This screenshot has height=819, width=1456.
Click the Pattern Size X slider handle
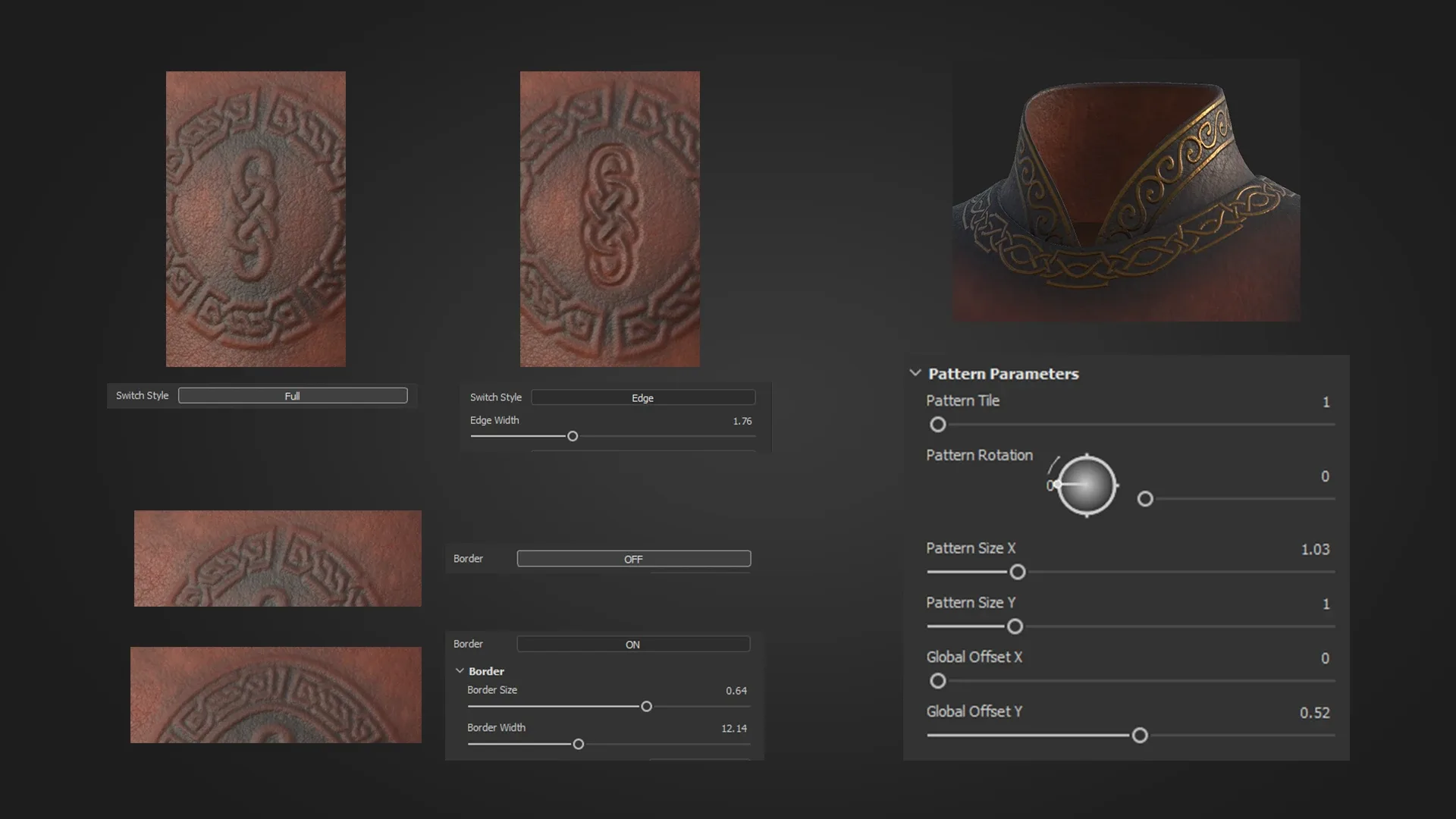[x=1018, y=572]
